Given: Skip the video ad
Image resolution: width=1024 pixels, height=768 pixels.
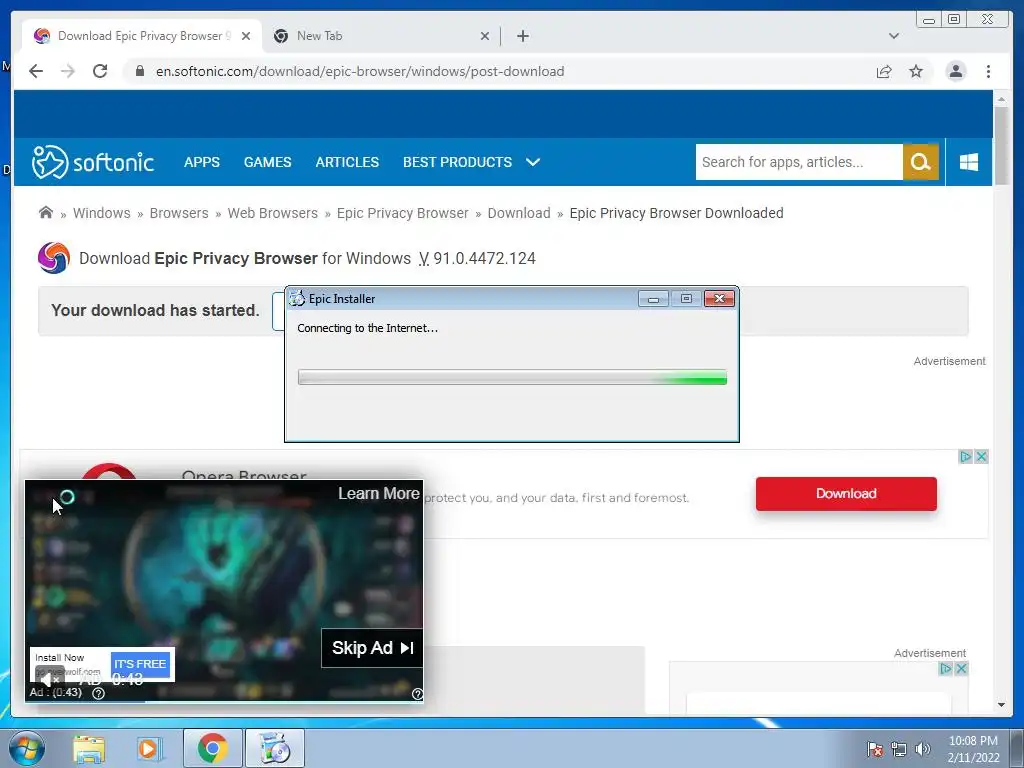Looking at the screenshot, I should tap(372, 648).
